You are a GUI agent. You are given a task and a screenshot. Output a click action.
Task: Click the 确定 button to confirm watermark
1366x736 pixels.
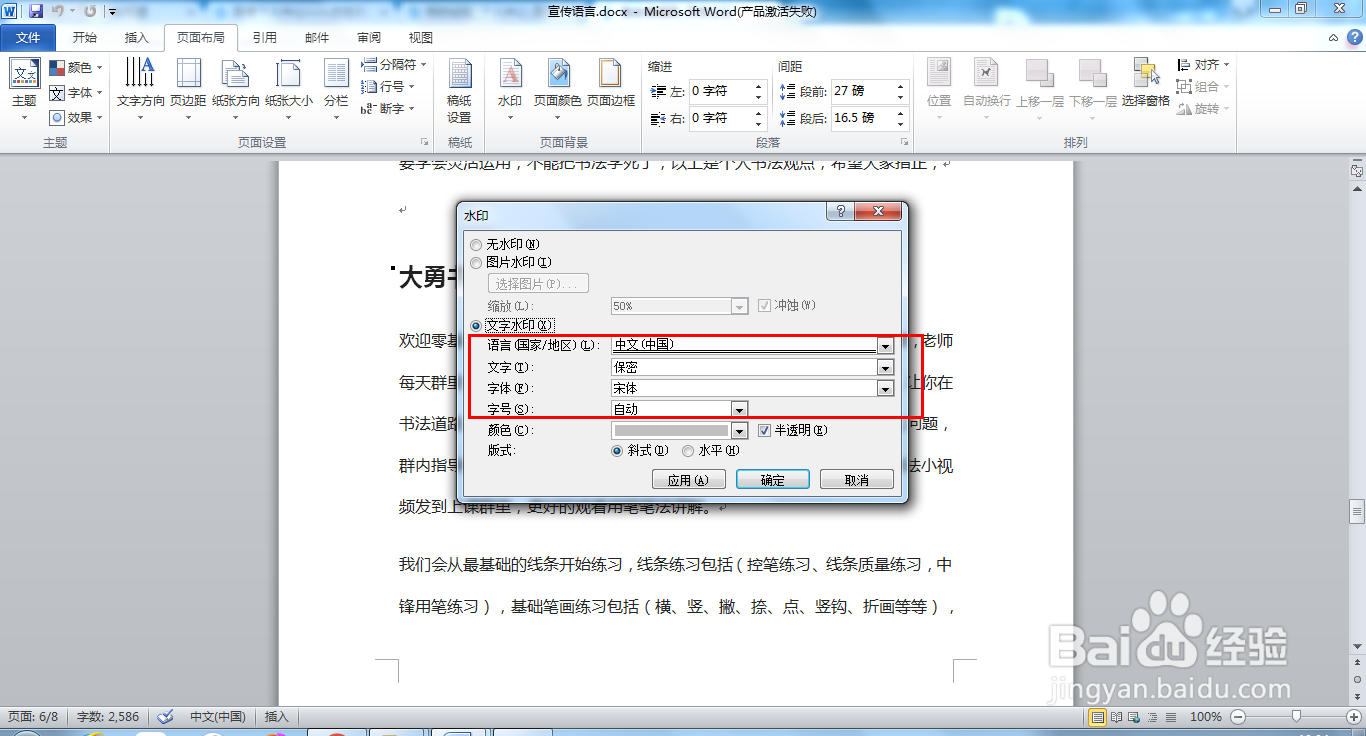tap(772, 479)
